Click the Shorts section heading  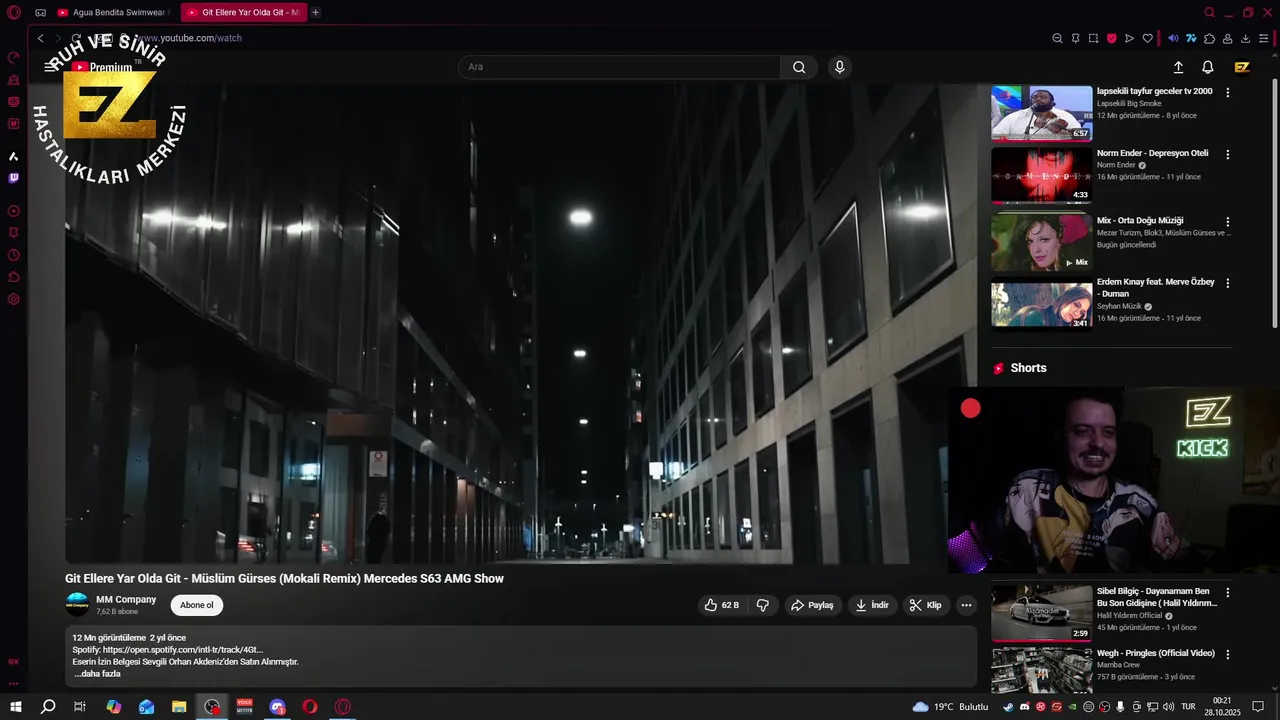click(x=1028, y=368)
